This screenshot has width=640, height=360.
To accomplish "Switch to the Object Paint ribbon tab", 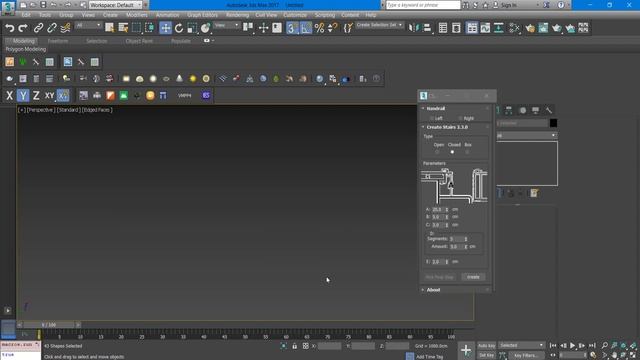I will [139, 41].
